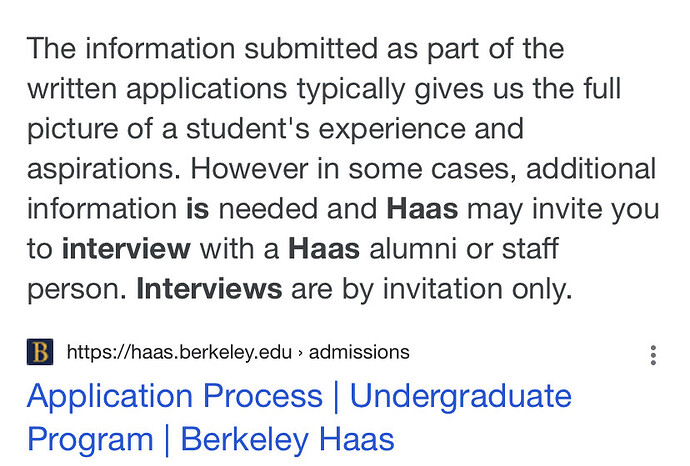Open the three-dot result options menu
This screenshot has width=690, height=466.
[x=653, y=355]
